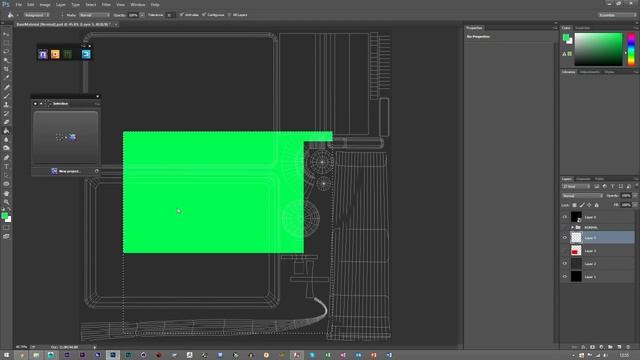The height and width of the screenshot is (360, 640).
Task: Show the layer with red thumbnail
Action: click(x=565, y=251)
